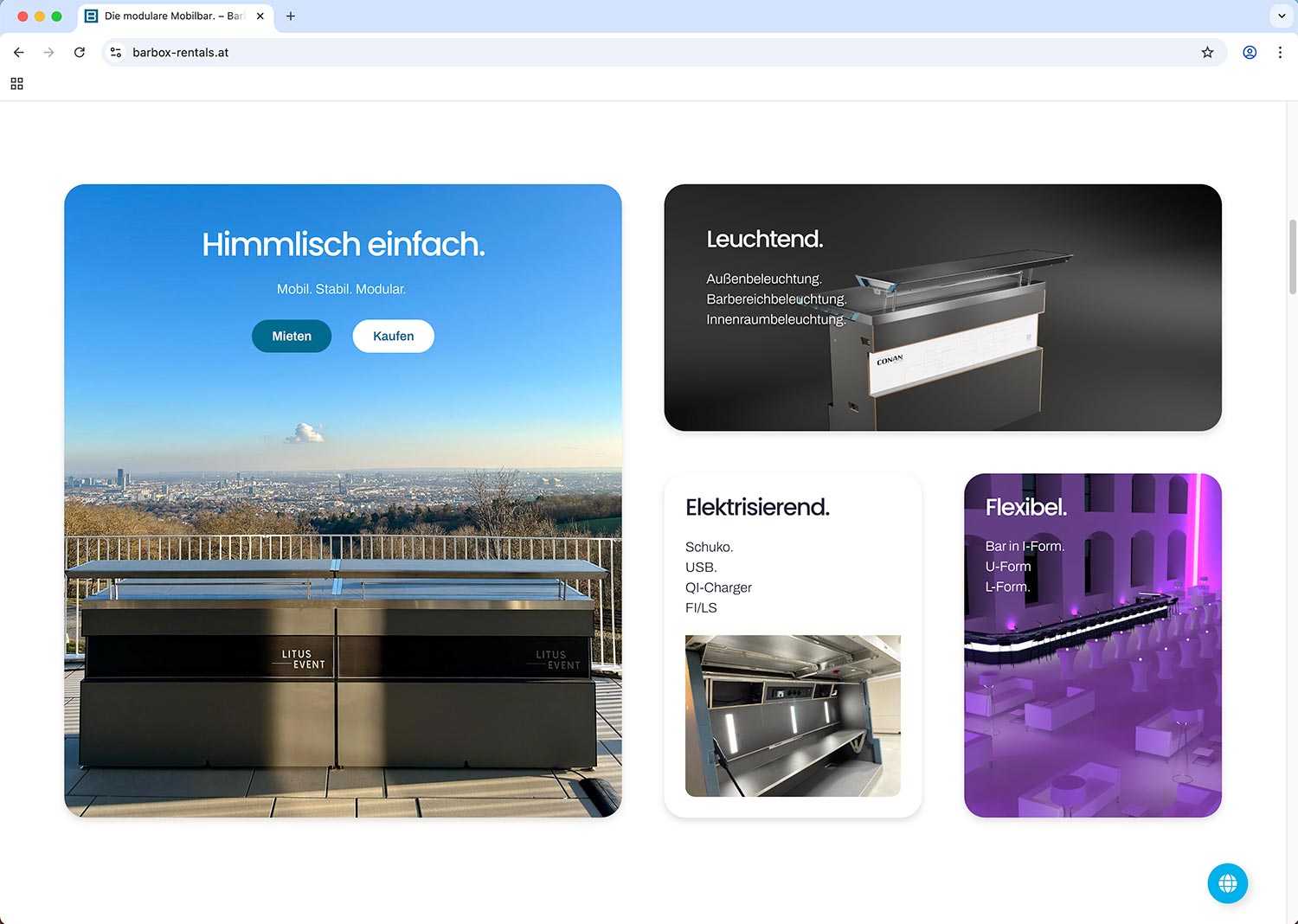Click the blue globe language button
The image size is (1298, 924).
coord(1227,883)
